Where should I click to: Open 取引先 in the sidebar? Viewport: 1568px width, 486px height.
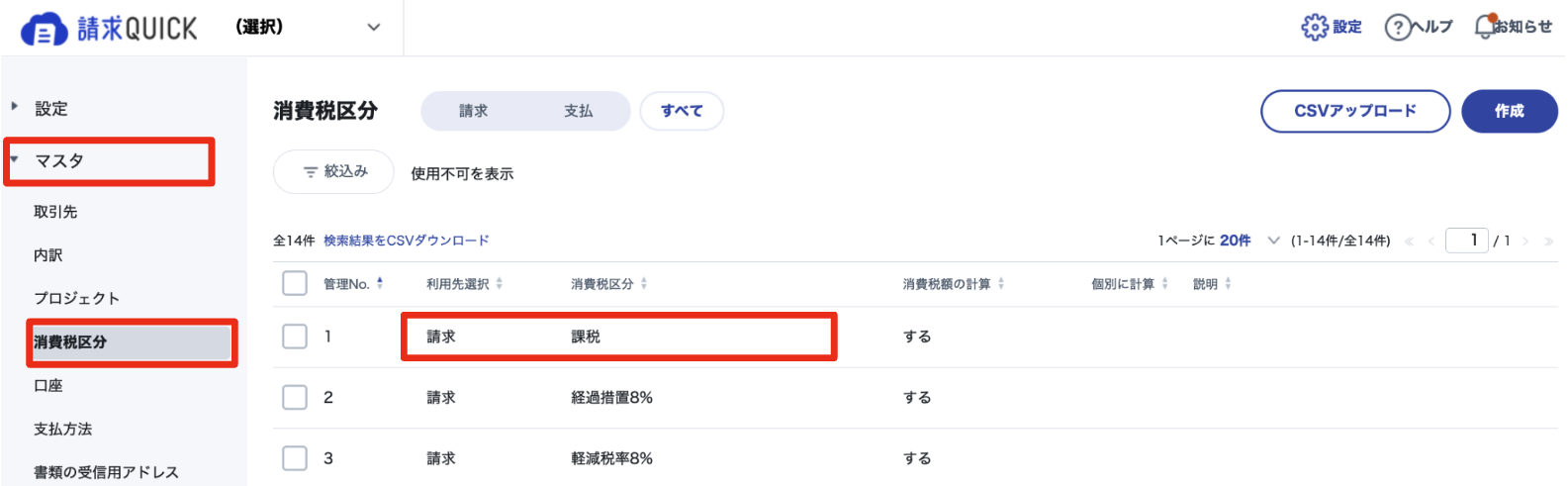[x=55, y=212]
